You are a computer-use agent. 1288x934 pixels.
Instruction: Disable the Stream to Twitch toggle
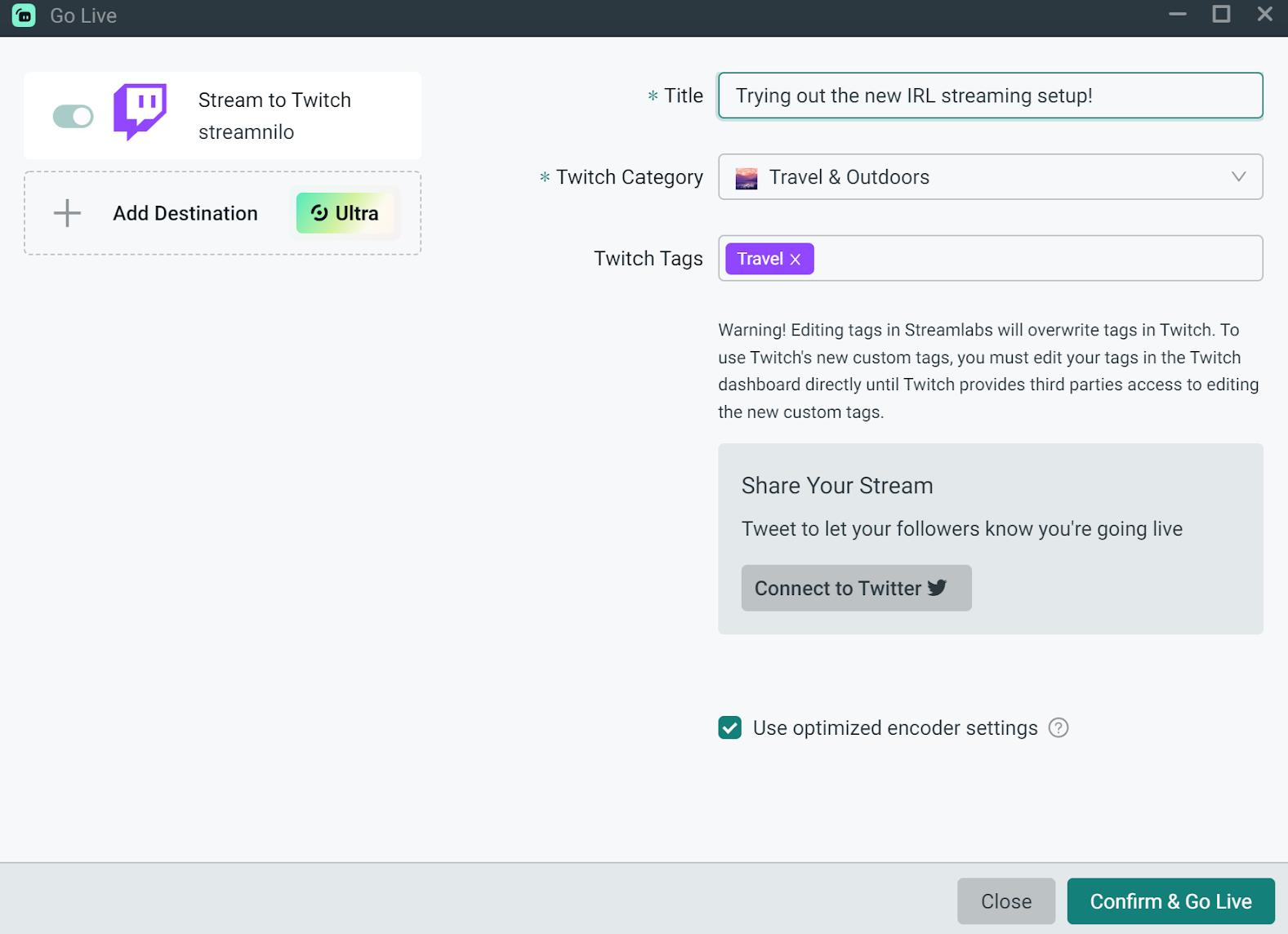click(x=74, y=117)
